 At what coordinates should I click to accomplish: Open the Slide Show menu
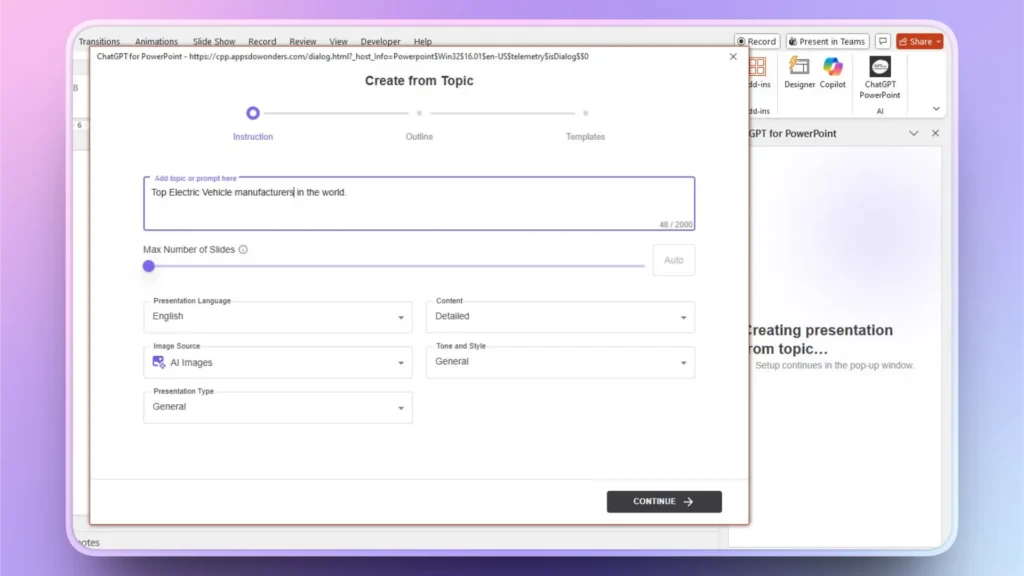[x=213, y=41]
